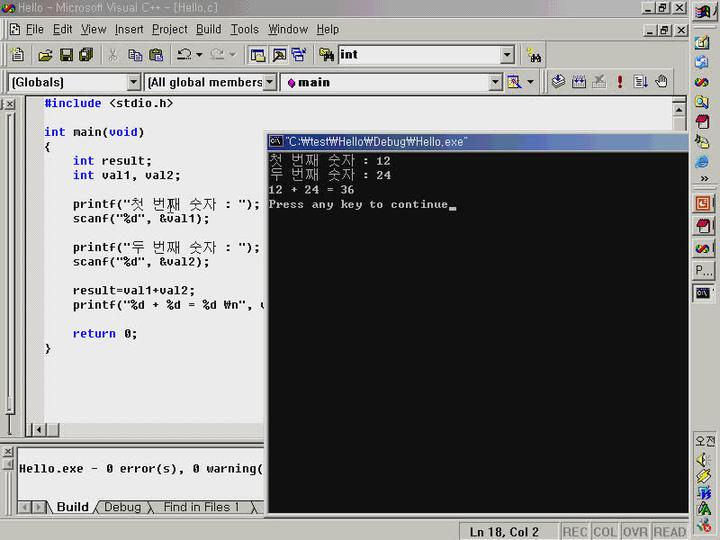Open the Edit menu
The width and height of the screenshot is (720, 540).
coord(62,29)
